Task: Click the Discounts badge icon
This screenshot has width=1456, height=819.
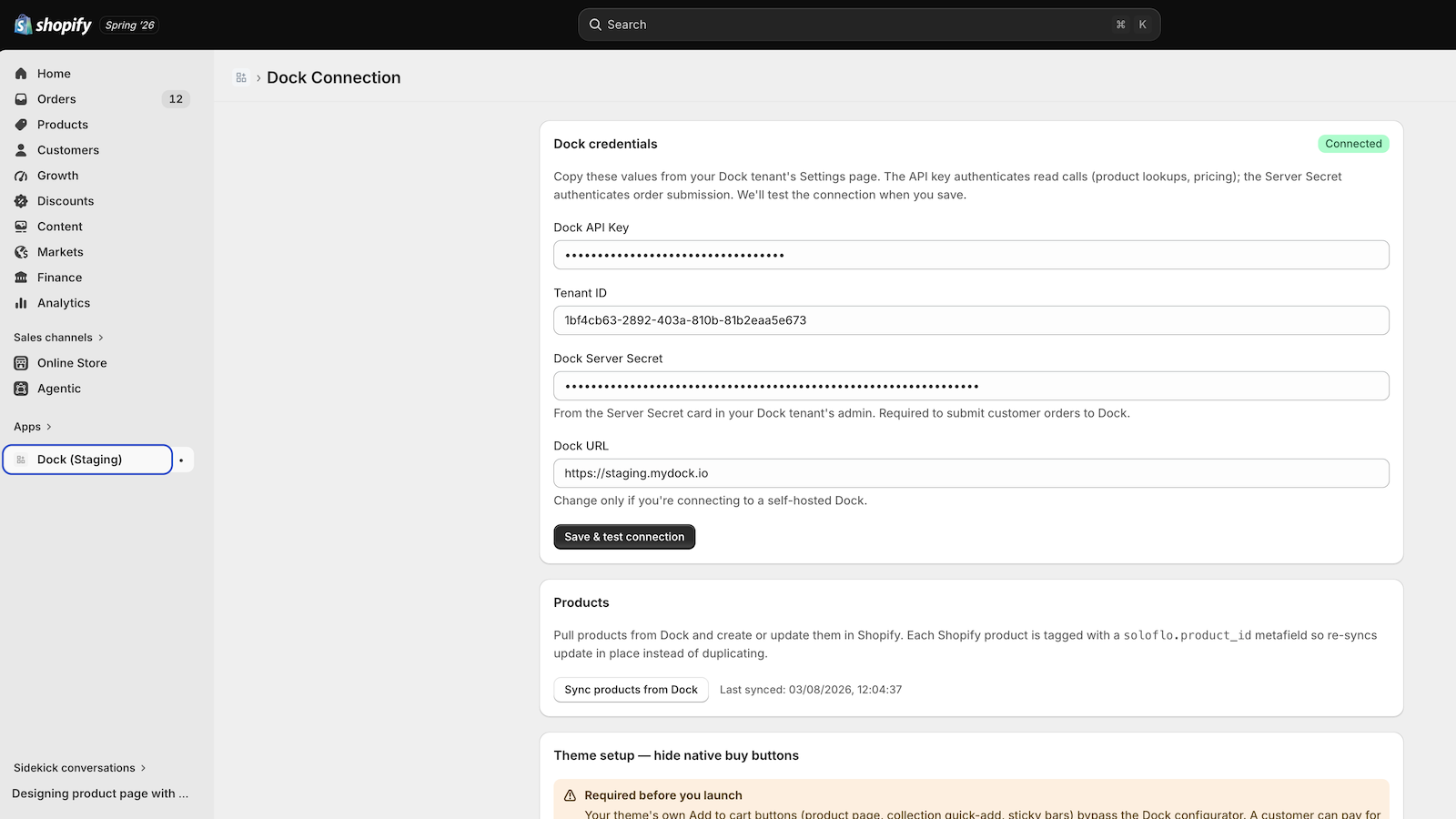Action: [21, 201]
